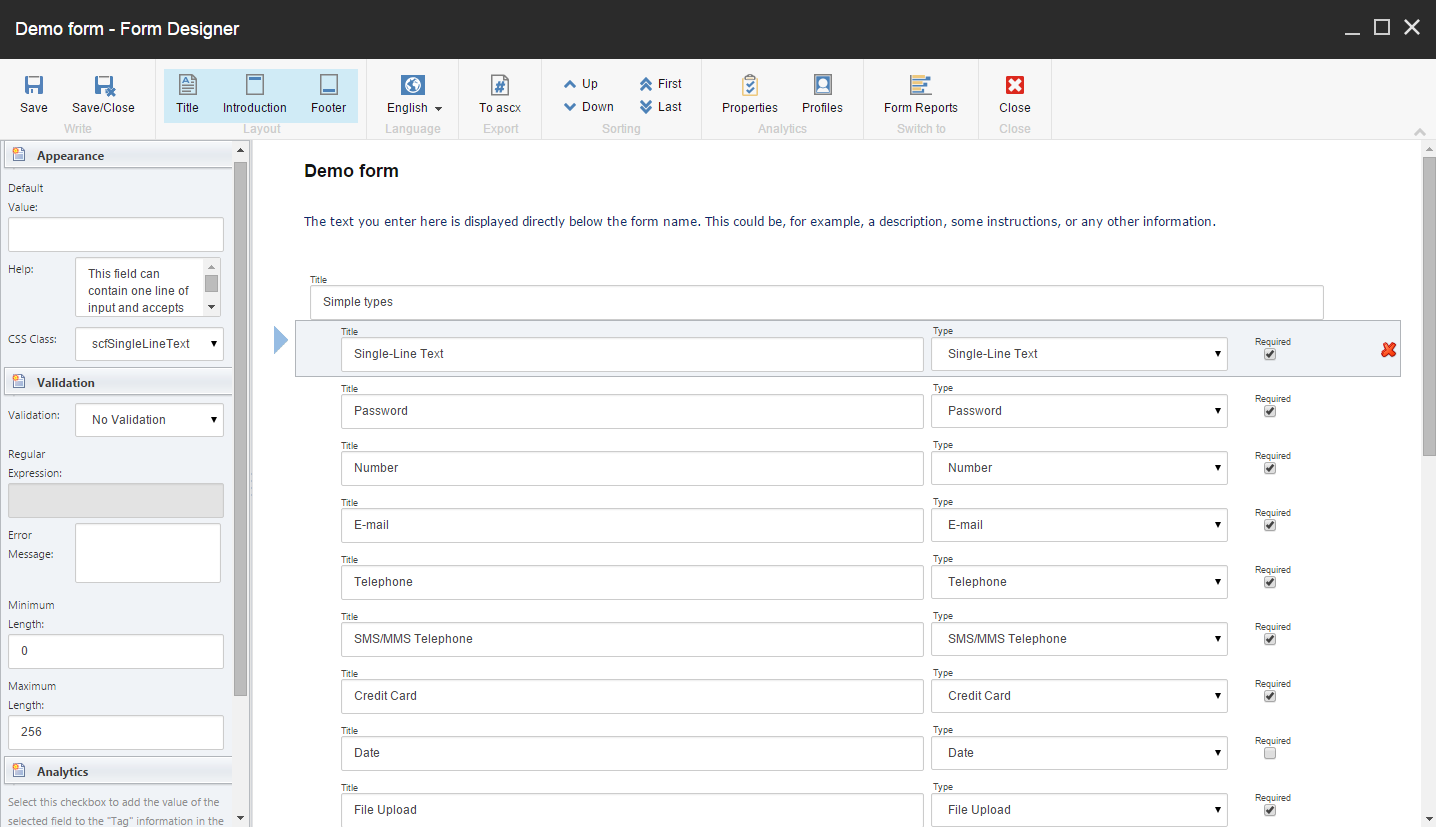
Task: Open Type dropdown for SMS/MMS Telephone row
Action: tap(1079, 639)
